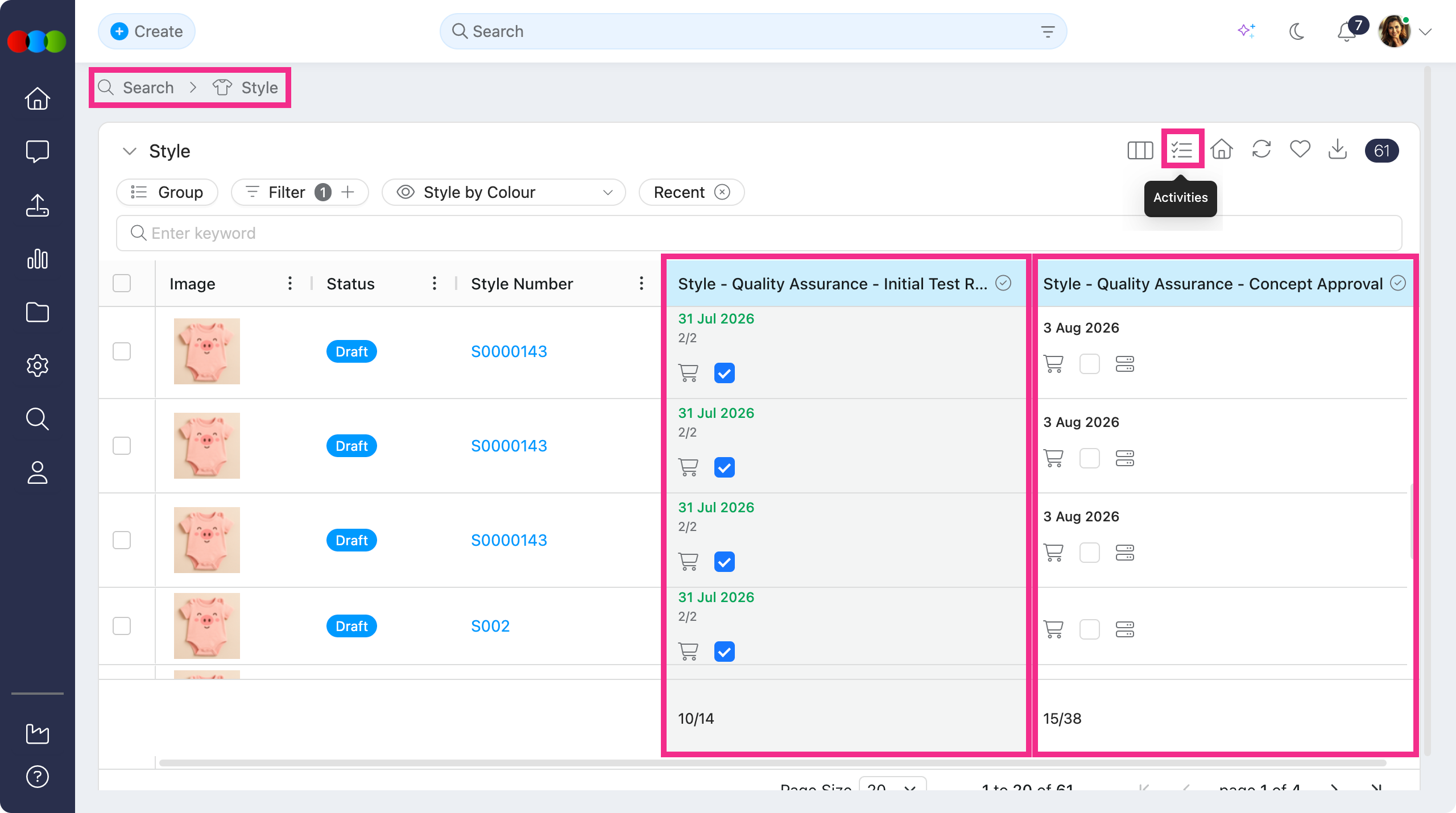The width and height of the screenshot is (1456, 813).
Task: Click the Draft status badge in S002 row
Action: tap(351, 626)
